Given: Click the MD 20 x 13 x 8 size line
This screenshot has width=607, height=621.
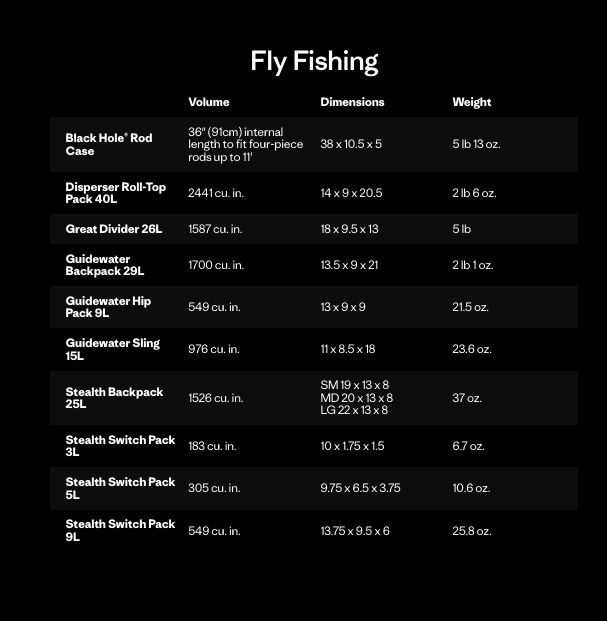Looking at the screenshot, I should (x=356, y=398).
